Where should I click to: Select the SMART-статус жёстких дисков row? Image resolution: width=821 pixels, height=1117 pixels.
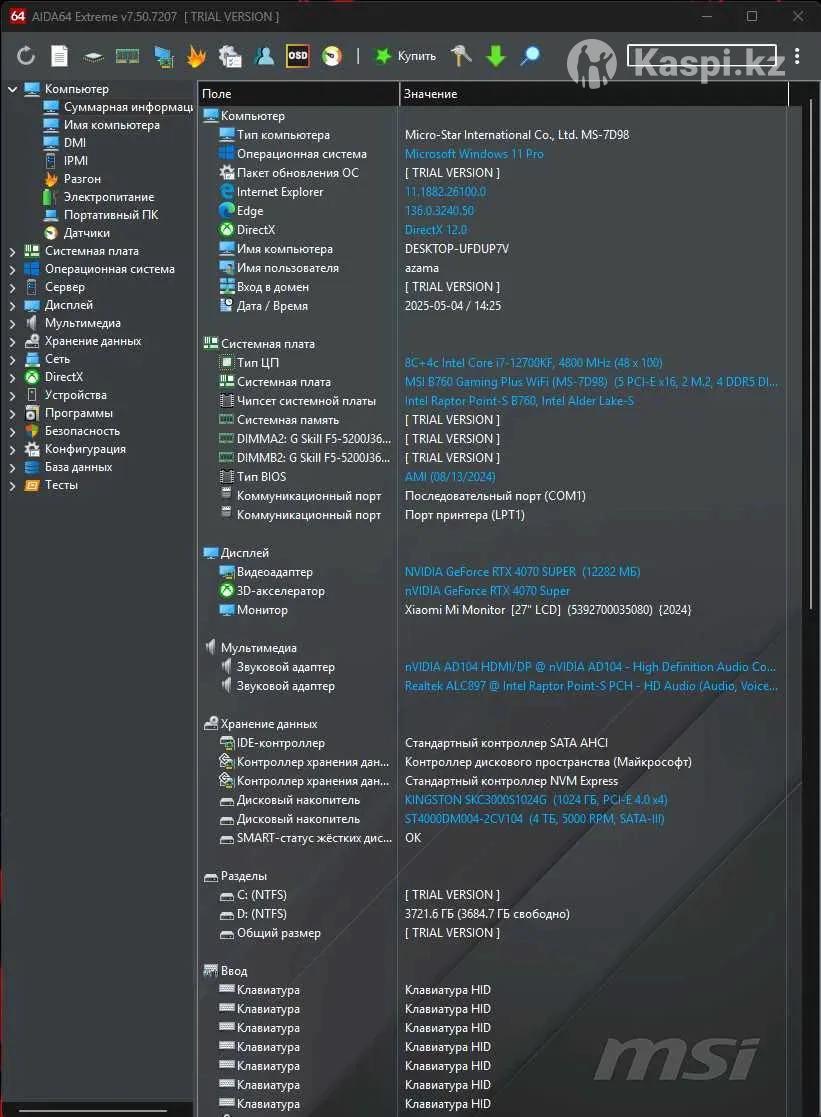tap(493, 838)
